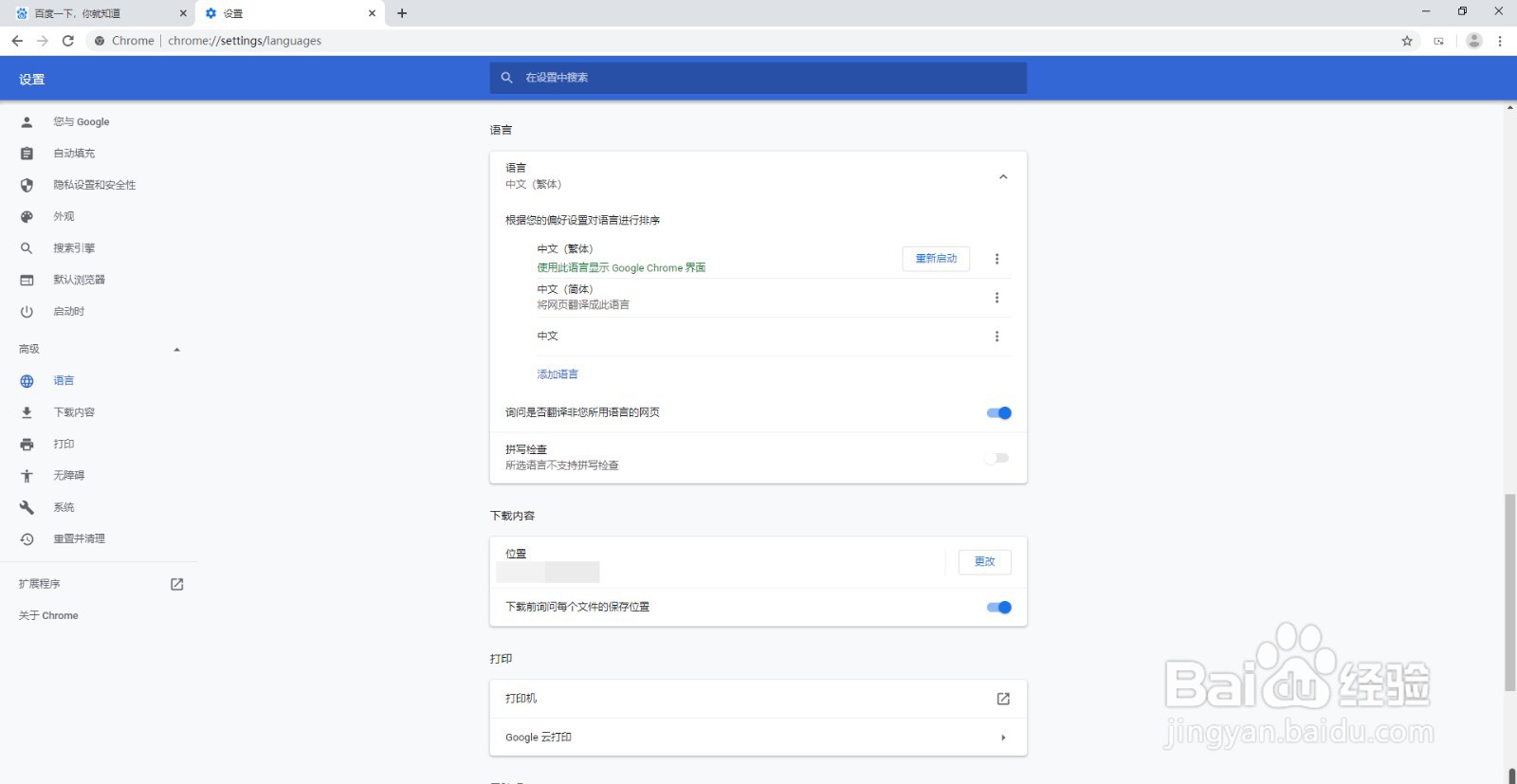Select 语言 in the sidebar
Viewport: 1517px width, 784px height.
tap(64, 381)
